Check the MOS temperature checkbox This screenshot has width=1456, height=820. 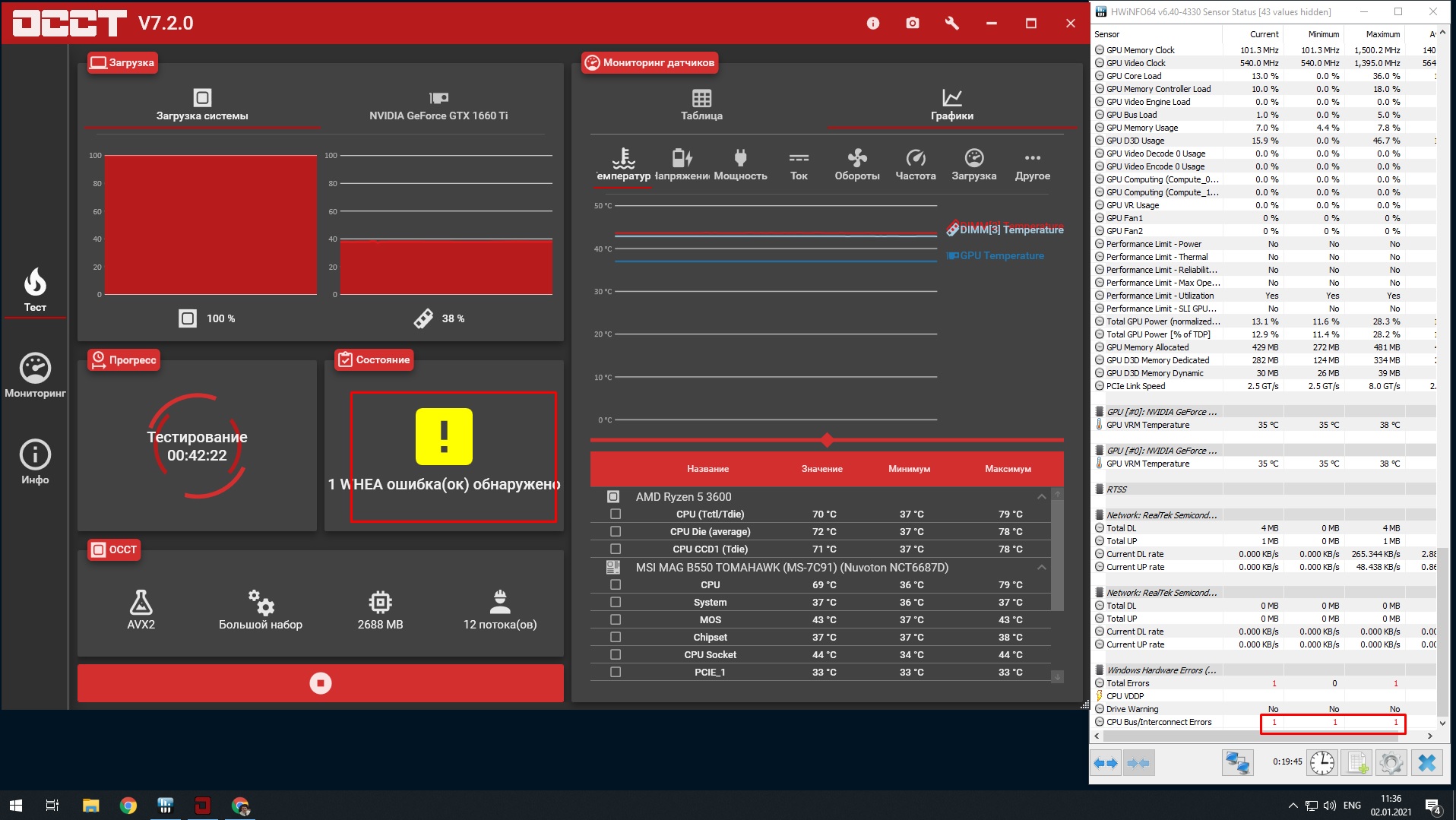616,620
